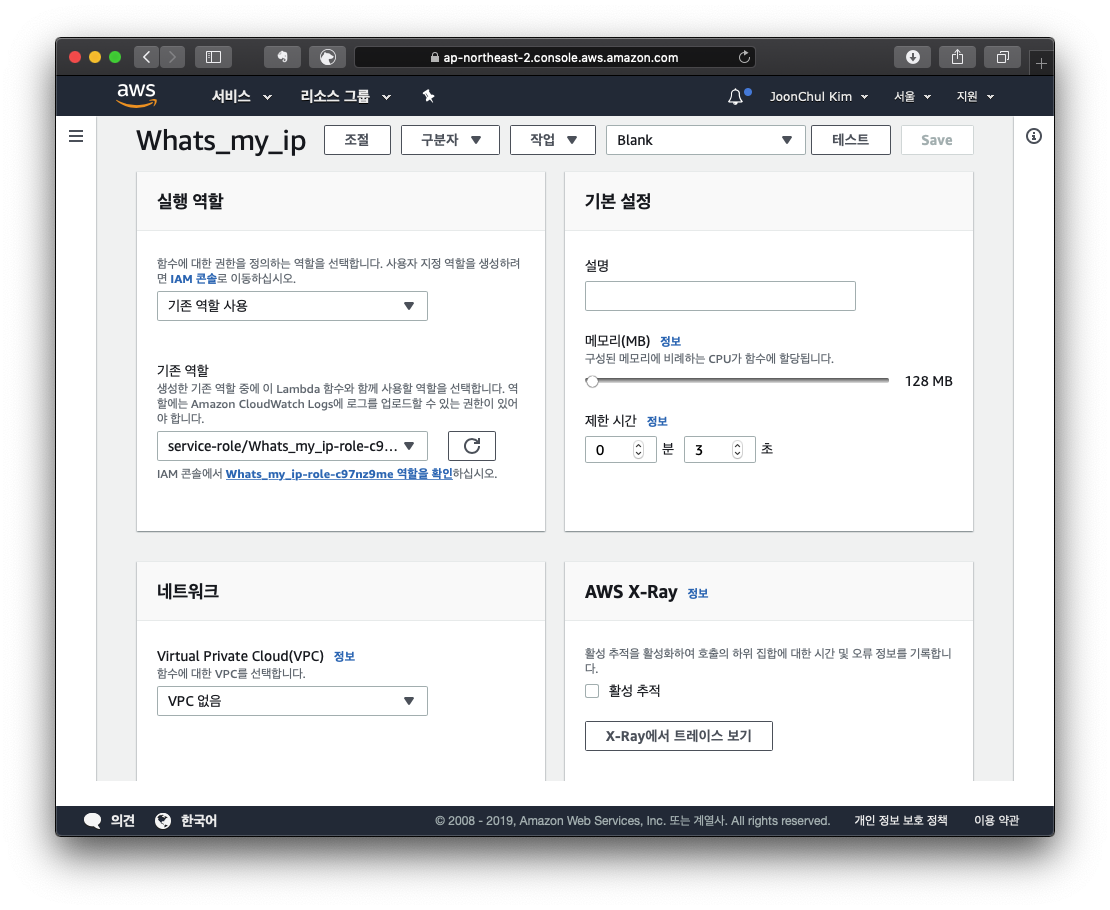1110x910 pixels.
Task: Toggle the Safari sidebar
Action: 213,57
